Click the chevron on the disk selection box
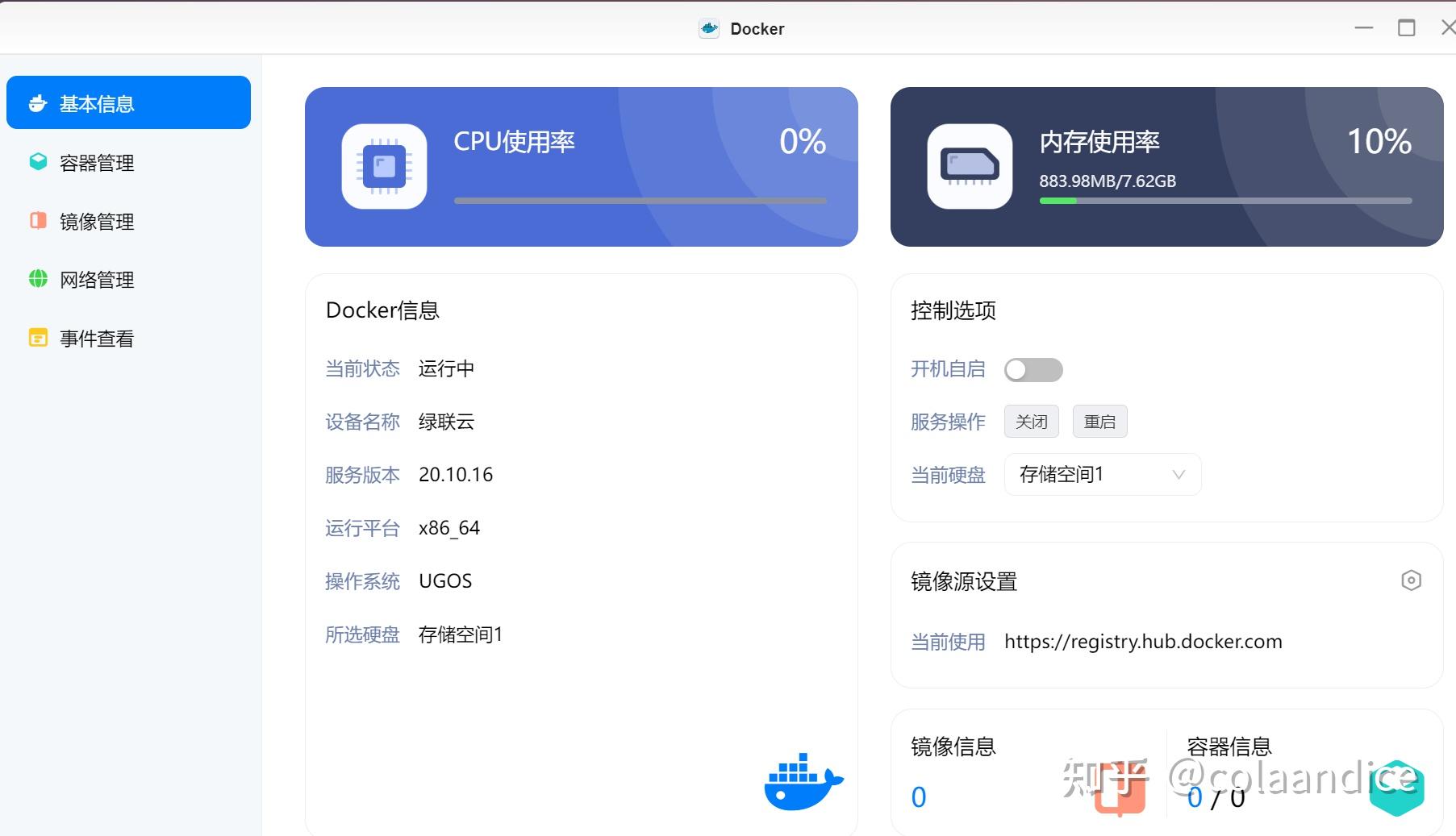1456x836 pixels. click(x=1179, y=474)
